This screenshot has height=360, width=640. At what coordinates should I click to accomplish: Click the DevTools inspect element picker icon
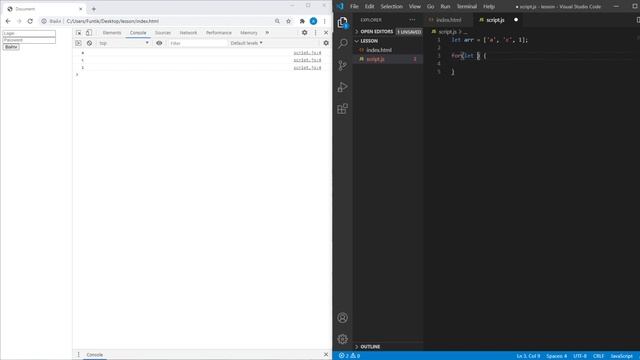pos(78,33)
